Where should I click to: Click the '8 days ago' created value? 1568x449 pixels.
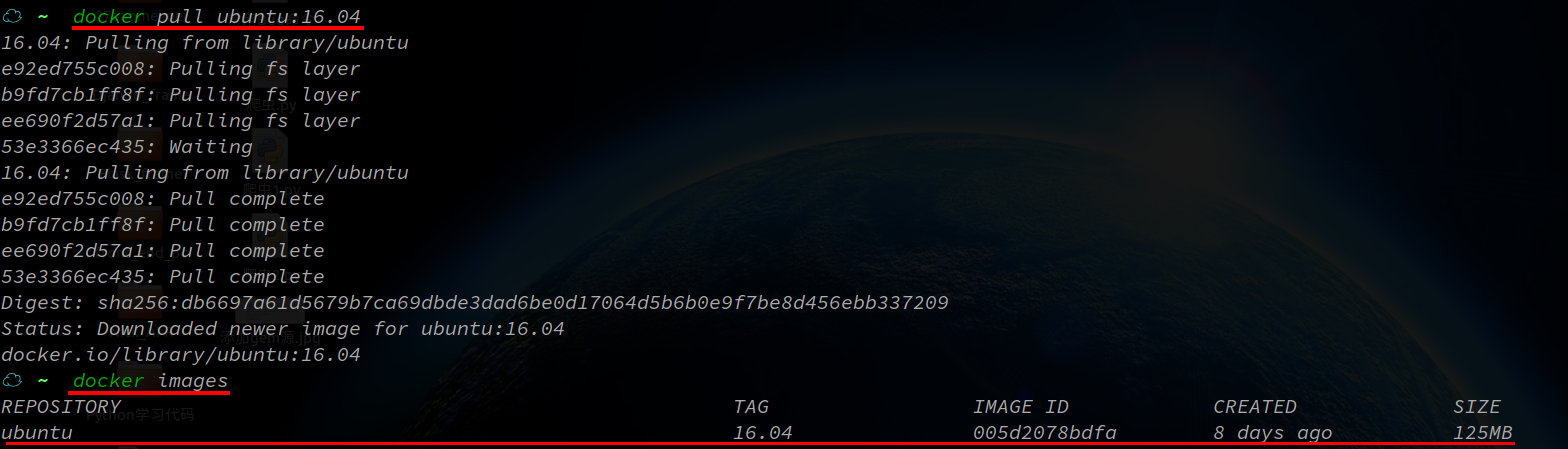[x=1273, y=433]
